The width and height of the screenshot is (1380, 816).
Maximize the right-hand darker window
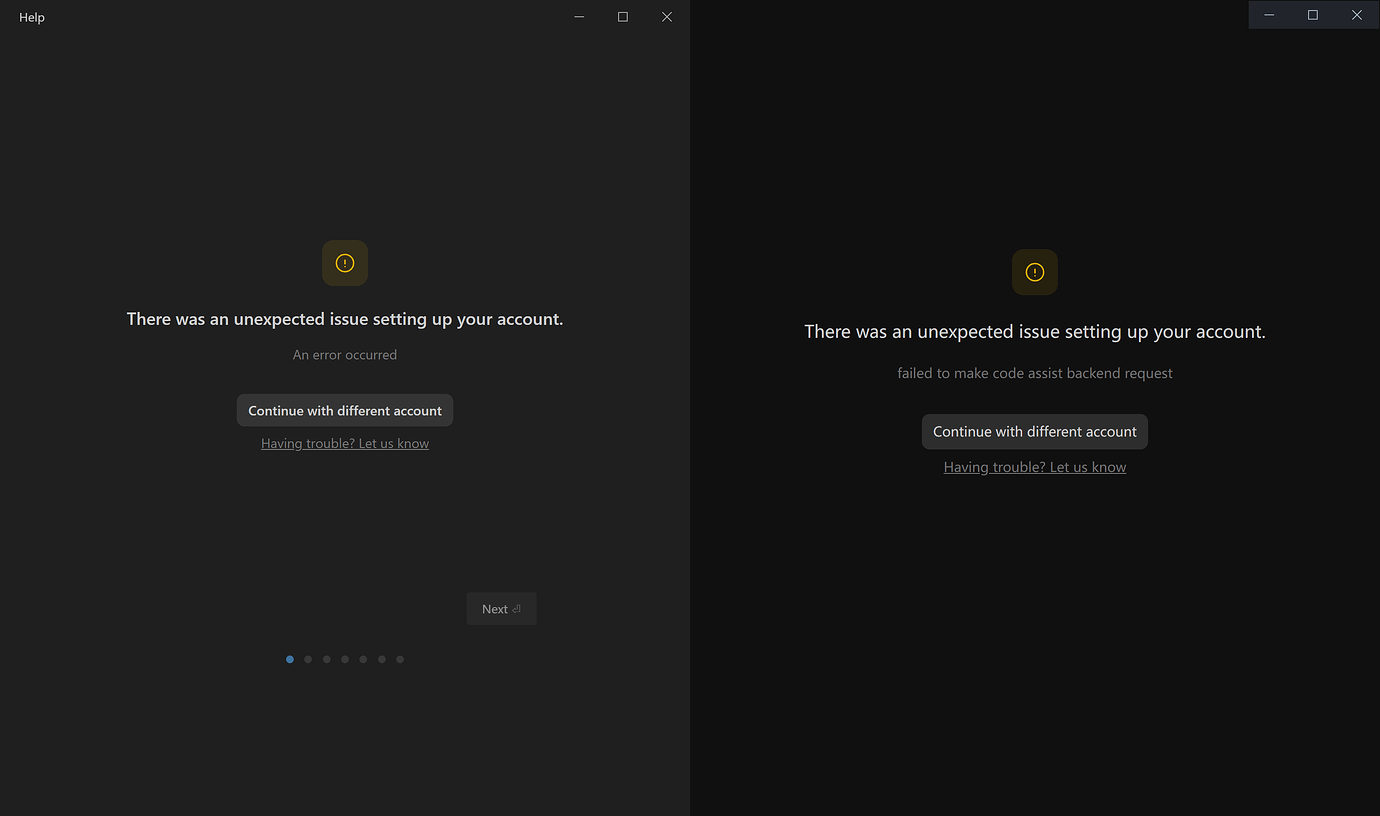click(1313, 15)
